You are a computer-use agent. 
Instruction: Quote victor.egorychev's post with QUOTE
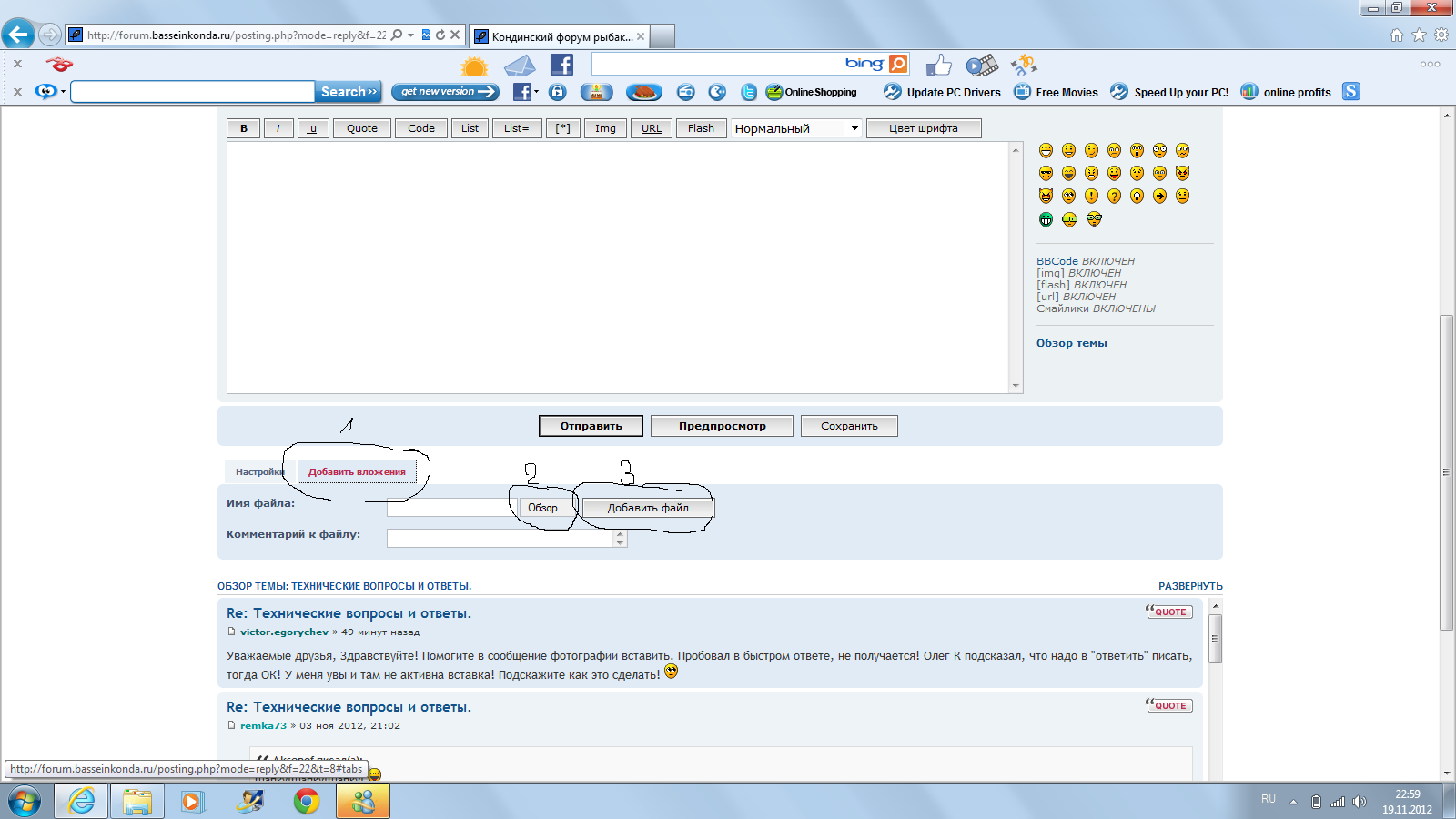(x=1169, y=612)
